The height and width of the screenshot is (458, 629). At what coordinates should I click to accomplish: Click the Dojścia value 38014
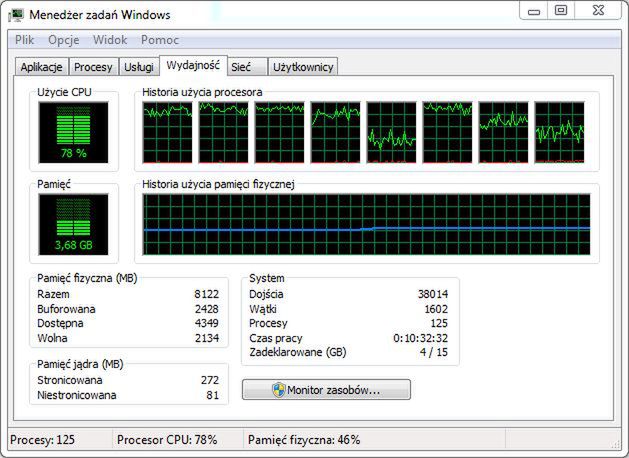pyautogui.click(x=433, y=294)
